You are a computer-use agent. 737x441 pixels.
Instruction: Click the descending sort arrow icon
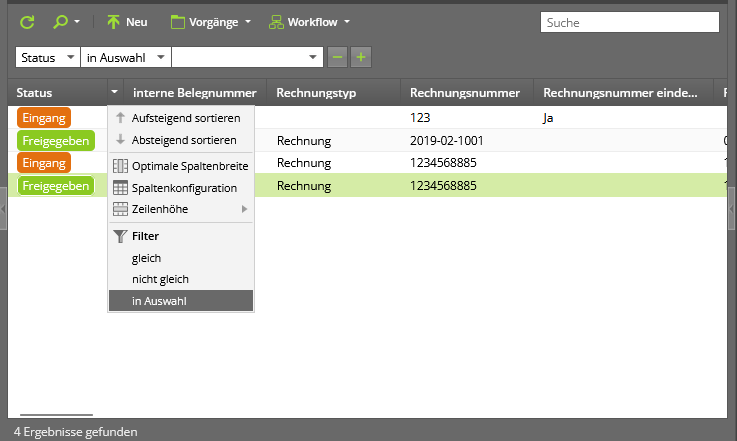[x=120, y=140]
